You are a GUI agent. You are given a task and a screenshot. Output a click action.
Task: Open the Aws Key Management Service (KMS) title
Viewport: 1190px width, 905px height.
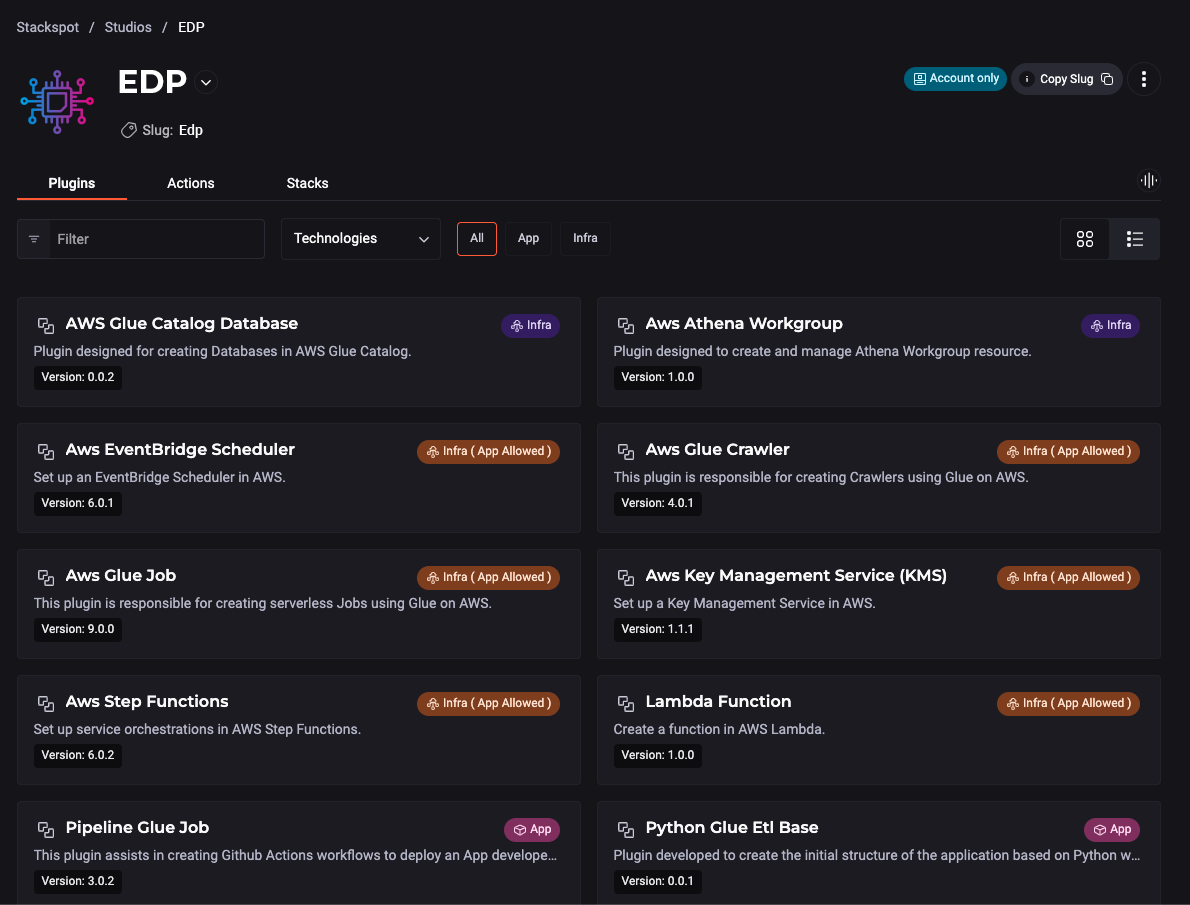[796, 575]
